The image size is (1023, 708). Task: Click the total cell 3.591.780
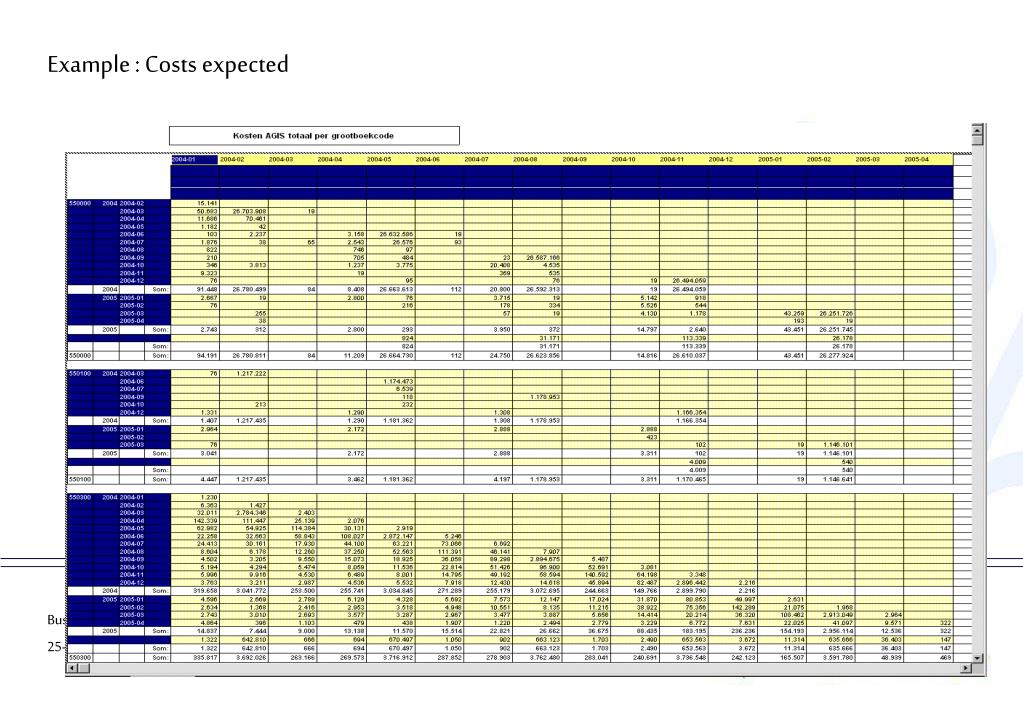click(x=831, y=658)
